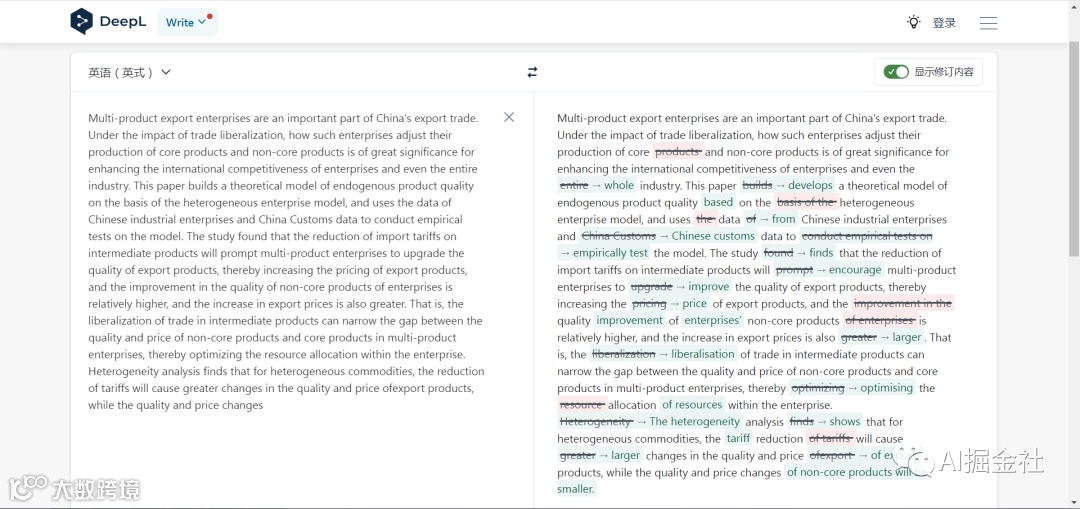
Task: Click the 'liberalization → liberalisation' revision
Action: 663,354
